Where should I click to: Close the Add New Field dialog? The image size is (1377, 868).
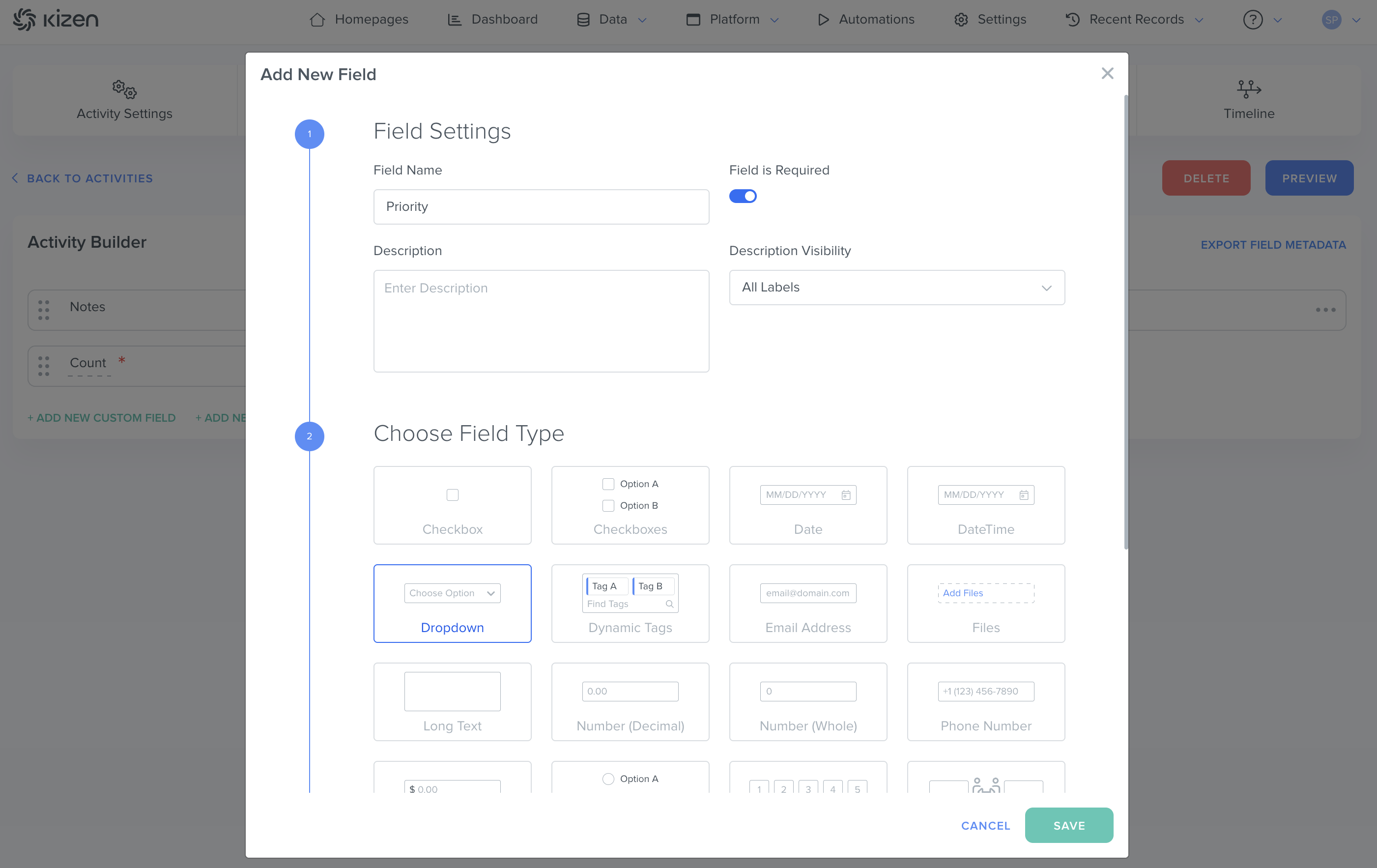coord(1107,73)
